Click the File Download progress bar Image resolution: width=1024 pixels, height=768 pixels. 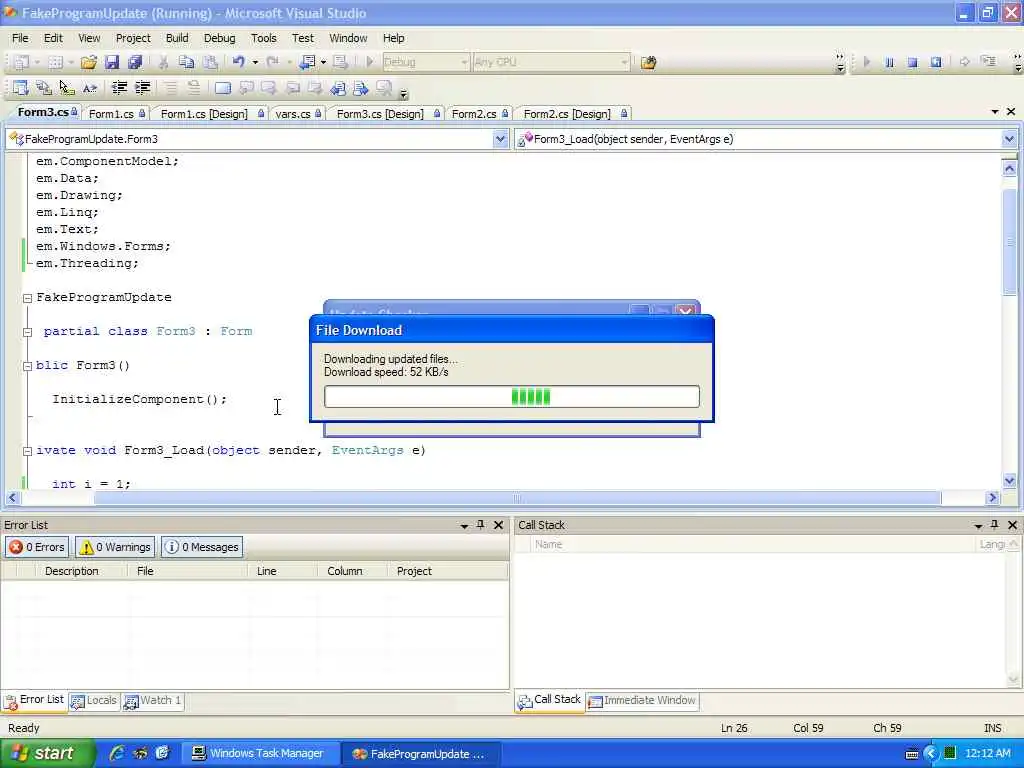511,396
